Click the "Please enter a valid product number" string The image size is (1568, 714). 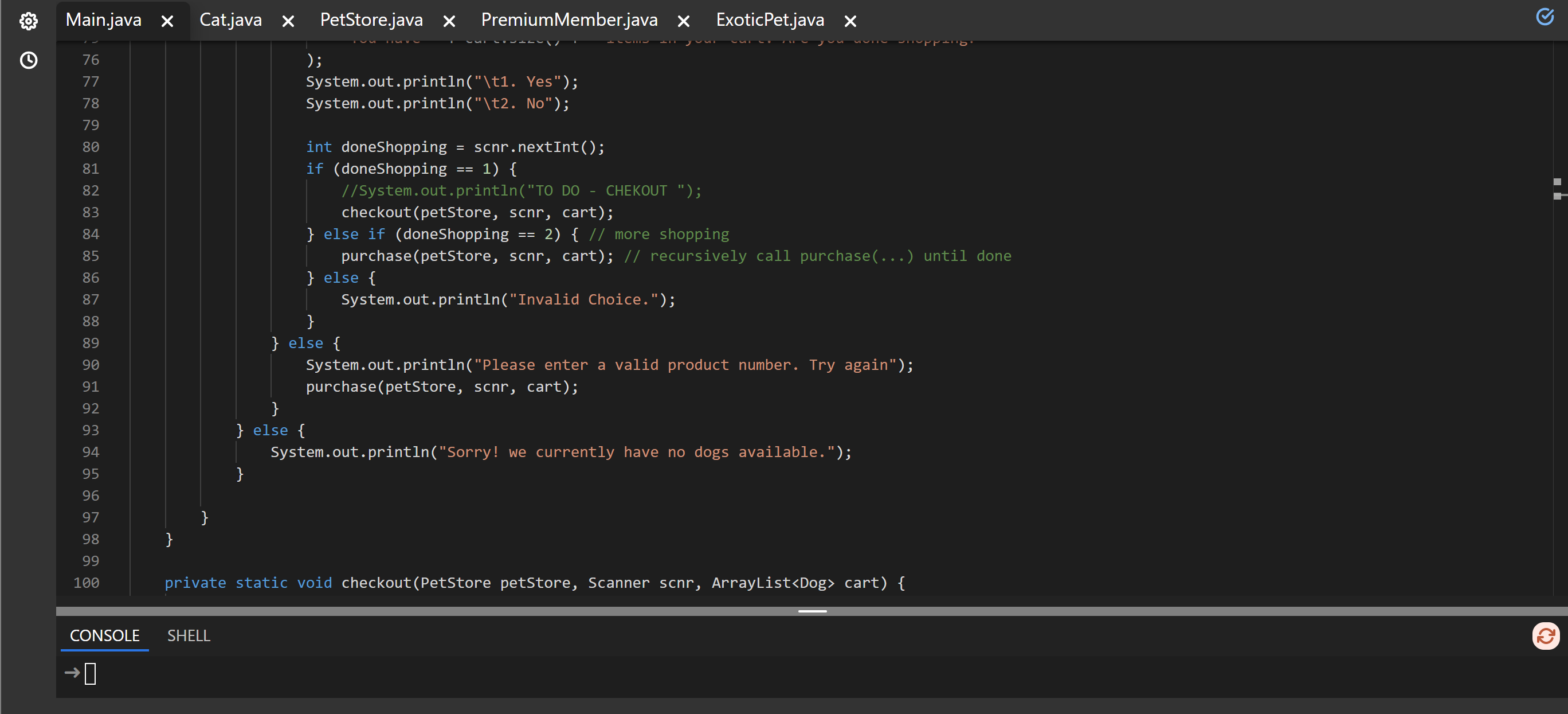[685, 364]
